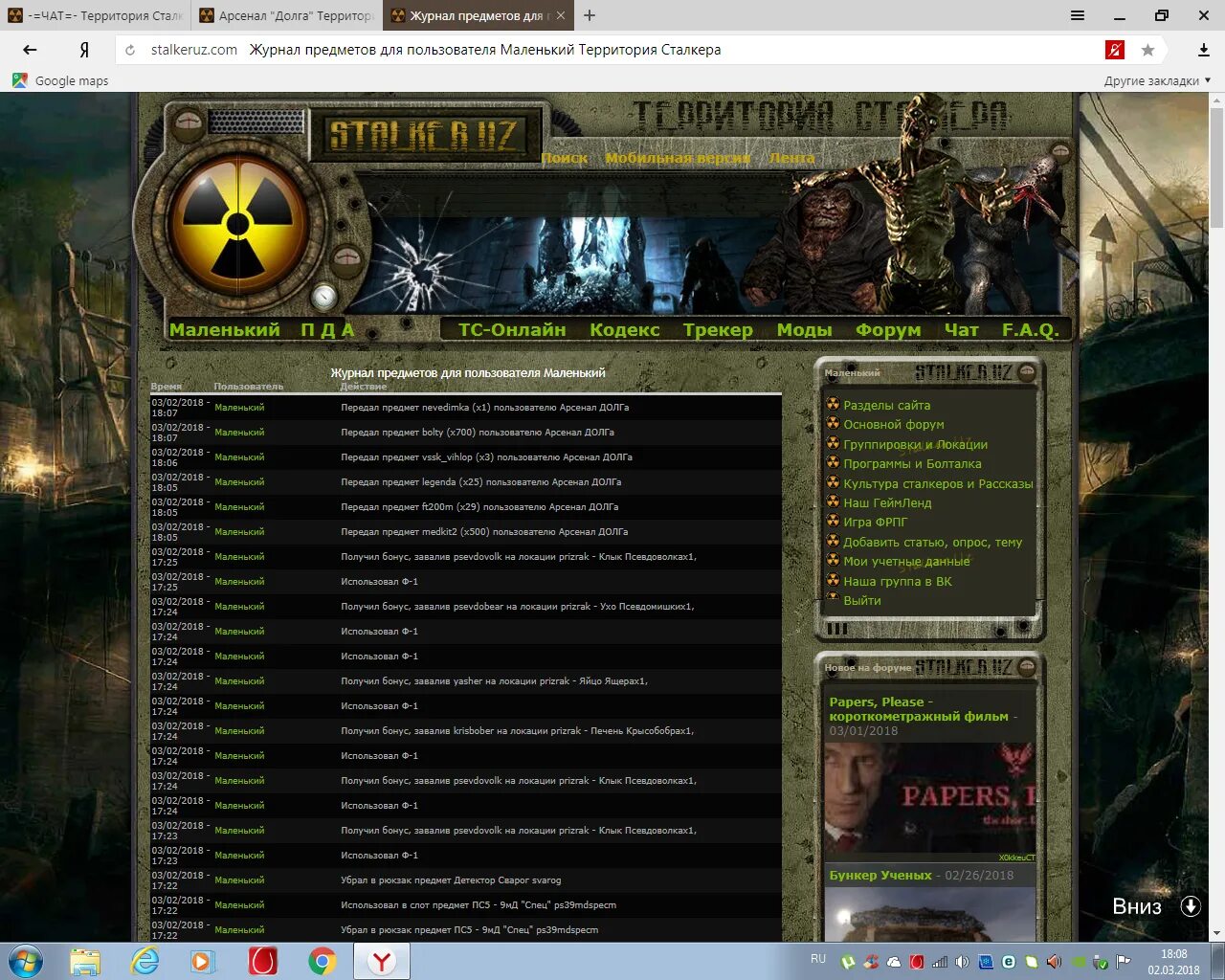Open the Windows Start button
The width and height of the screenshot is (1225, 980).
[x=26, y=961]
